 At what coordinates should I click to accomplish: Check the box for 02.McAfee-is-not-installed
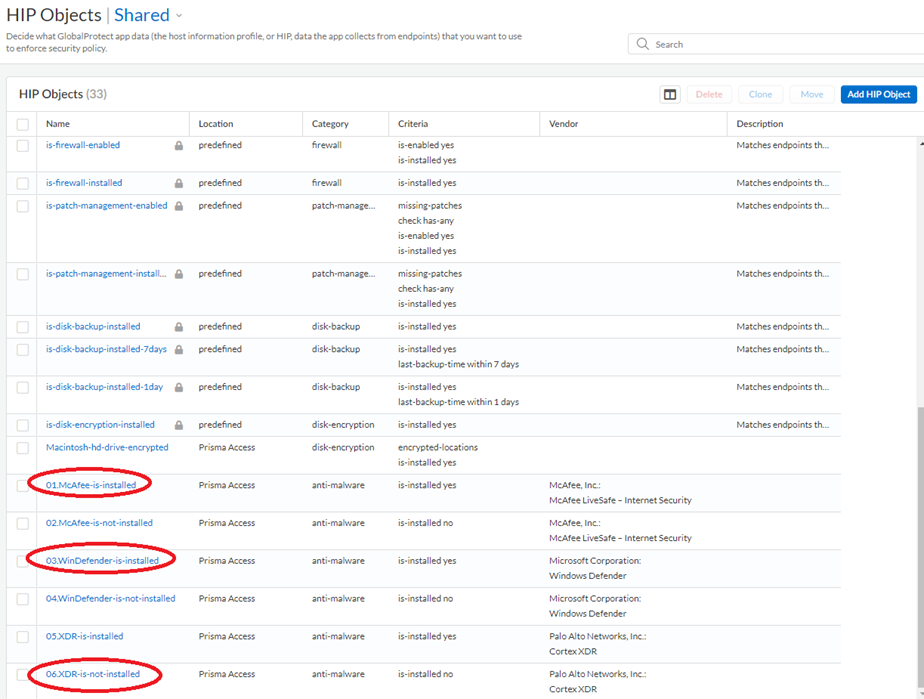23,523
